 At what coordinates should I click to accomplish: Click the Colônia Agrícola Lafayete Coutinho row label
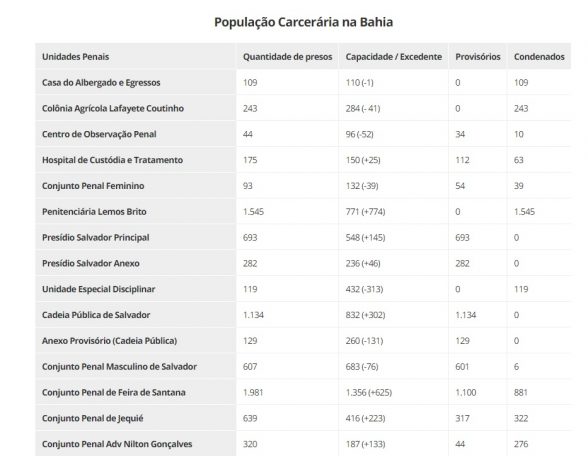(x=113, y=108)
